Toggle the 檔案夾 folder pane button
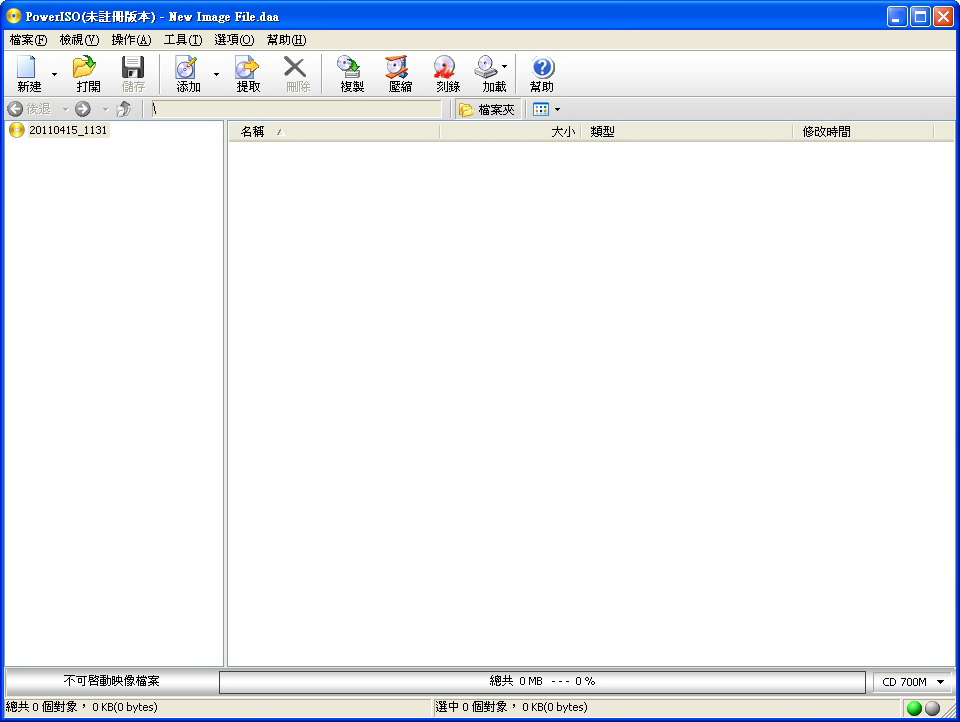960x722 pixels. pyautogui.click(x=487, y=109)
